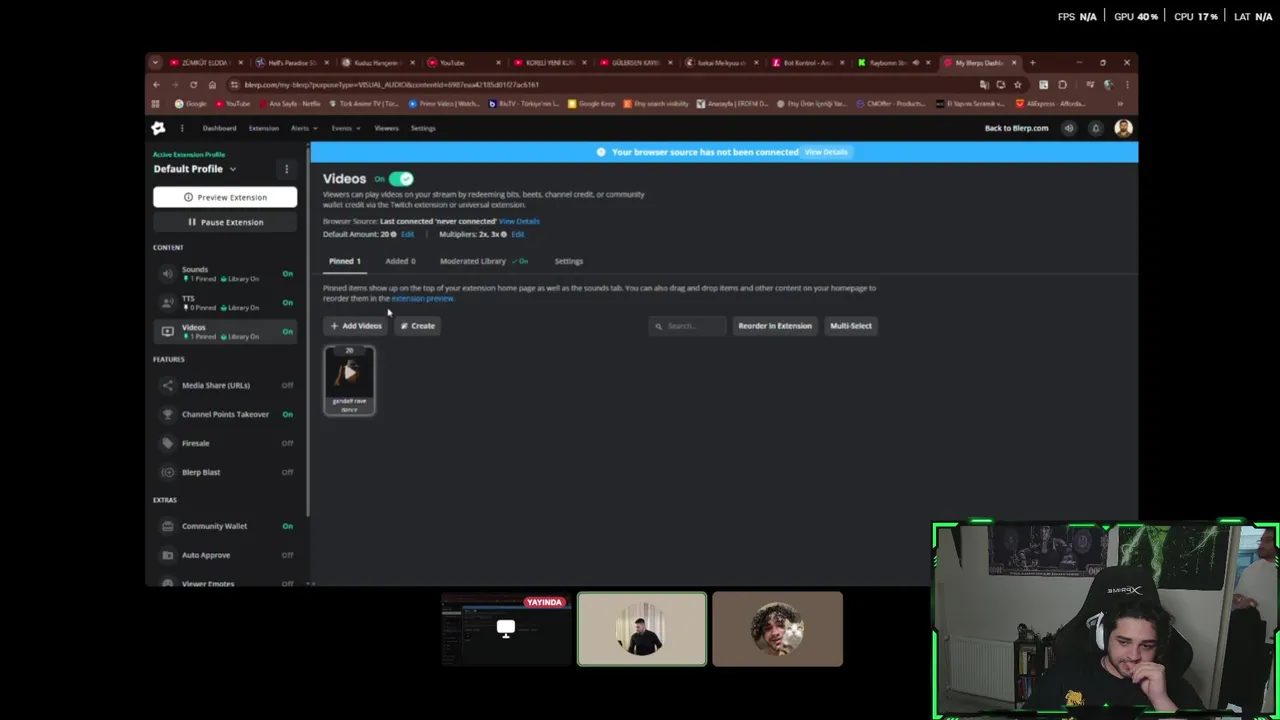Edit the Default Amount
The width and height of the screenshot is (1280, 720).
tap(407, 234)
